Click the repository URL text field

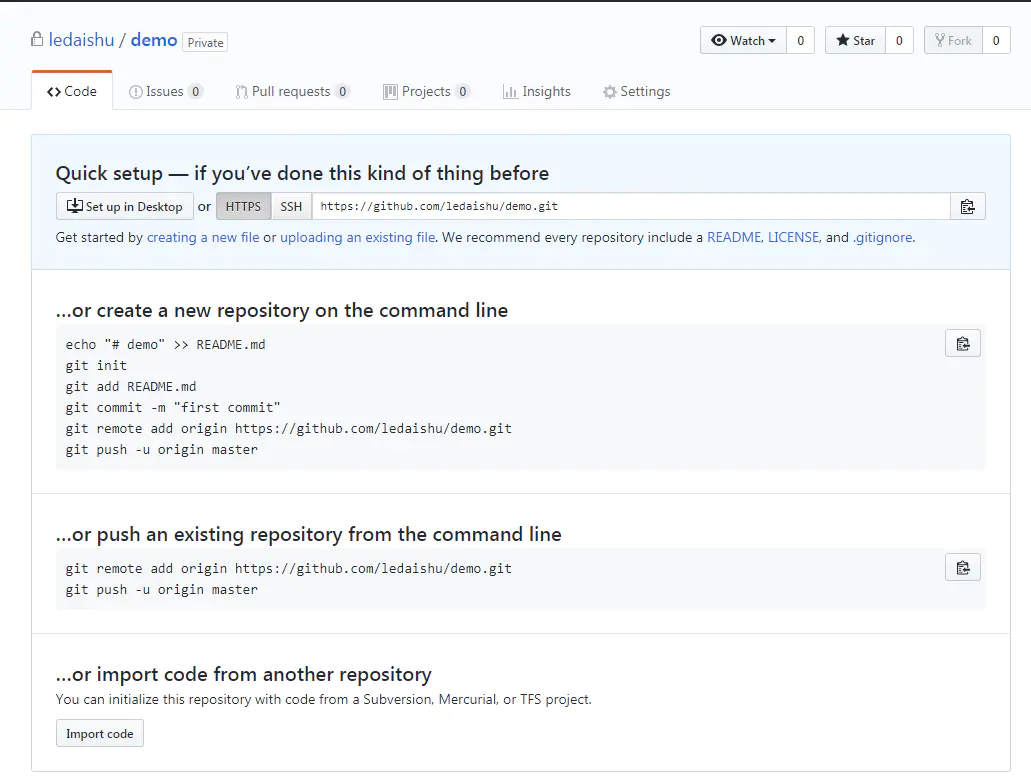pos(630,207)
